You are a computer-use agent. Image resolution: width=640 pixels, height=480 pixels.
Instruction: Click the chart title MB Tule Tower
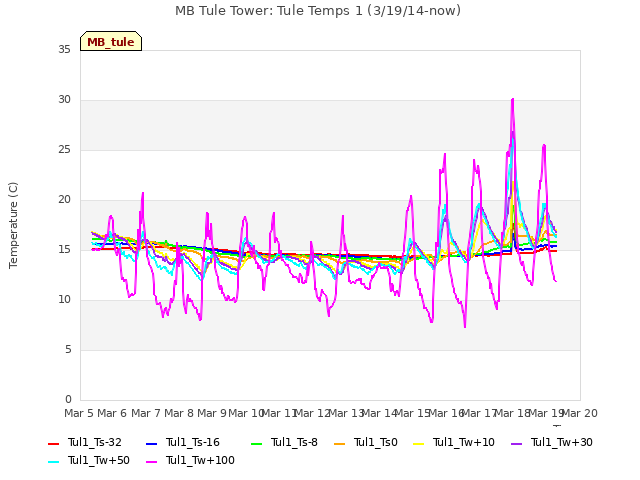[318, 11]
